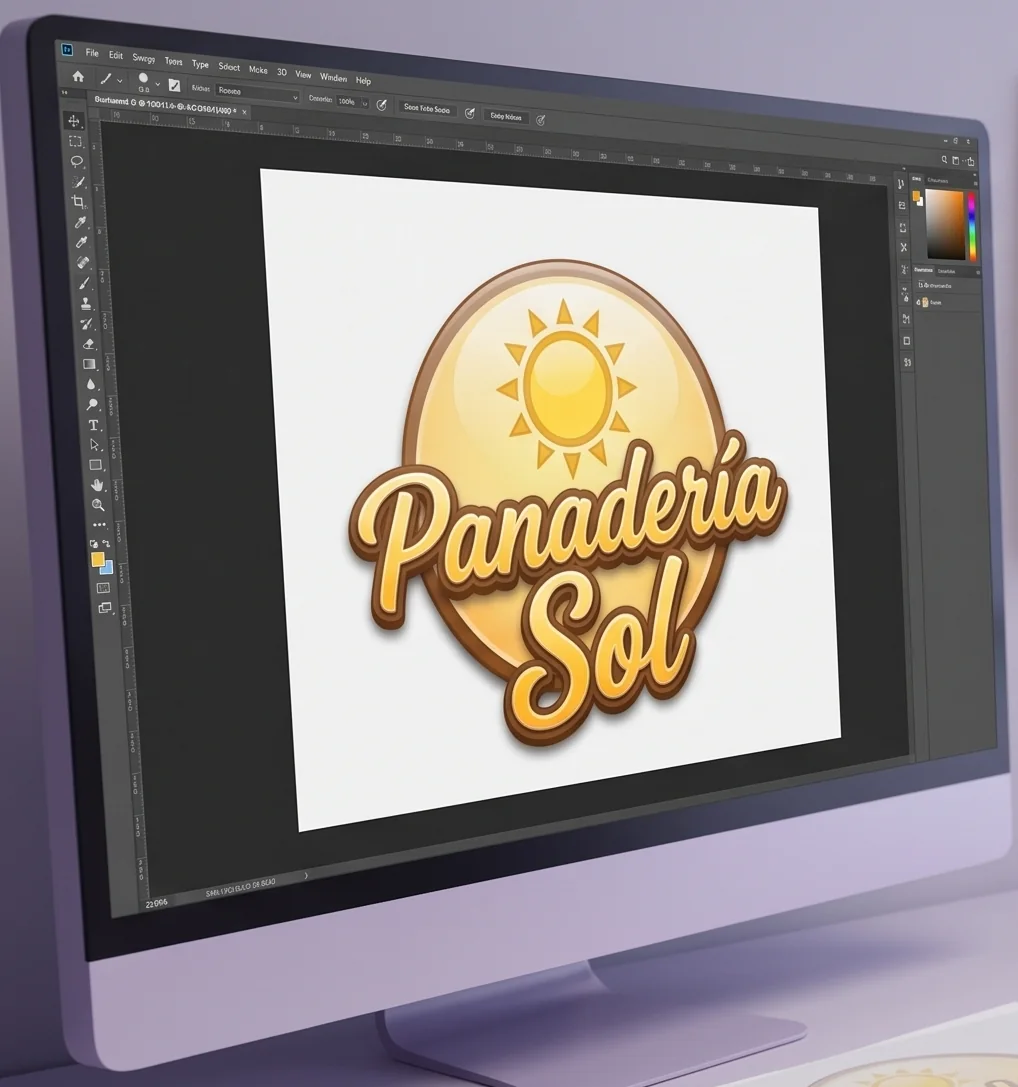The image size is (1018, 1087).
Task: Switch to the Desetube panel tab
Action: 946,271
